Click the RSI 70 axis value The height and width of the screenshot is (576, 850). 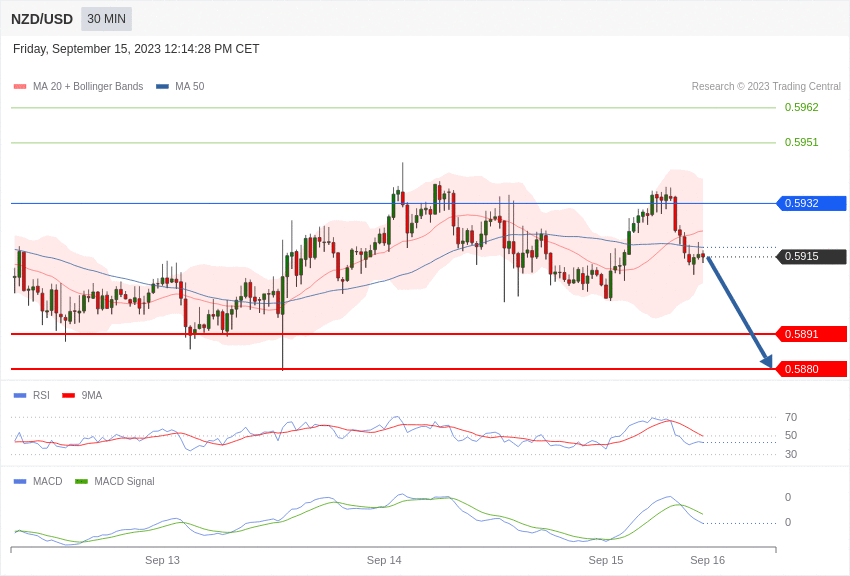pos(791,417)
